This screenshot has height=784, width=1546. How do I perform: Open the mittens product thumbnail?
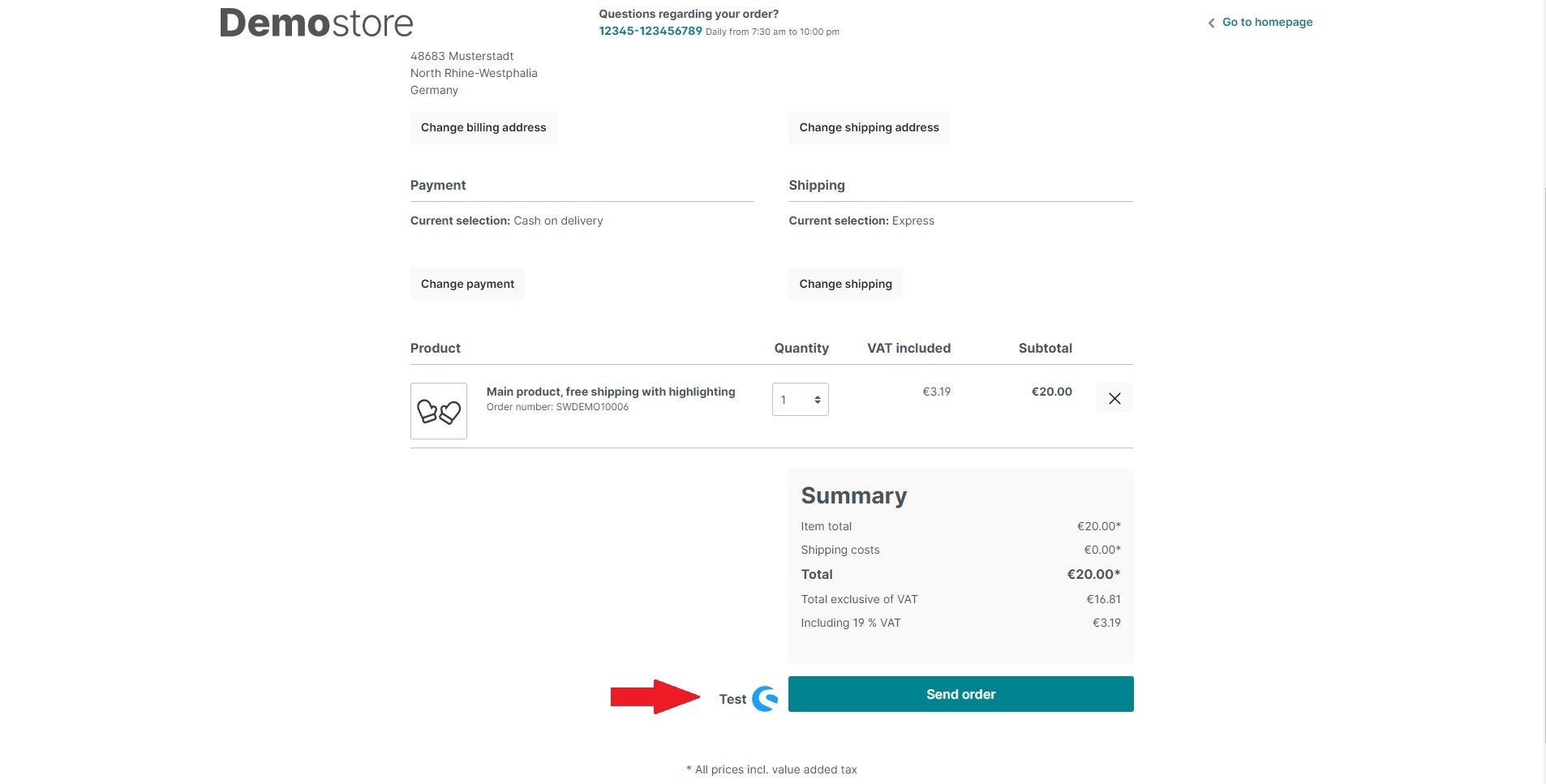pyautogui.click(x=438, y=411)
